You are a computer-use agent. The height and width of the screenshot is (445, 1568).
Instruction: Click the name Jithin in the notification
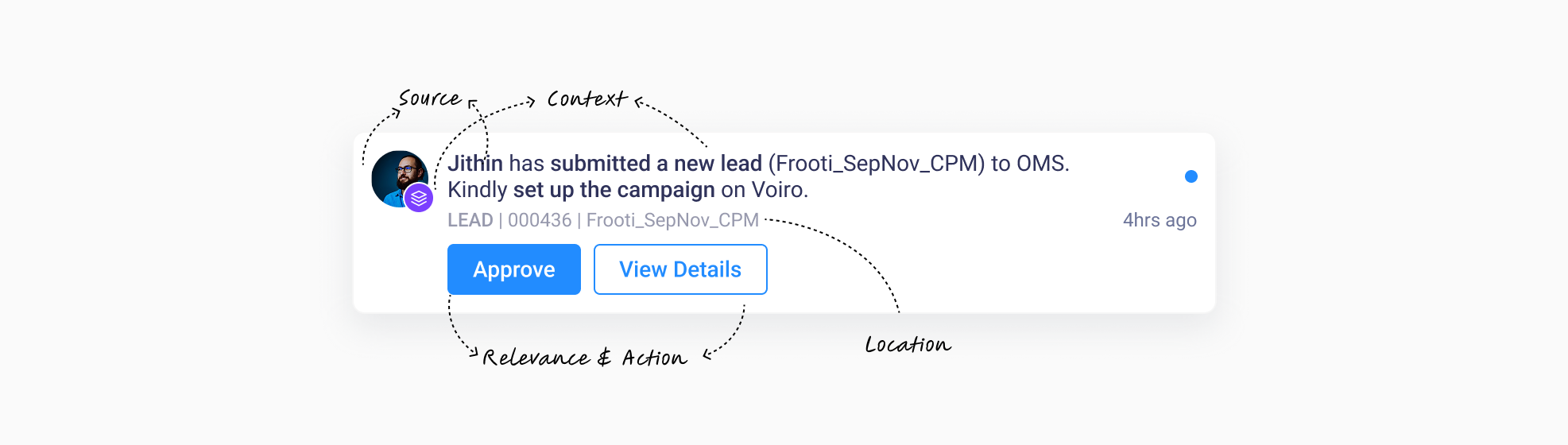coord(475,164)
